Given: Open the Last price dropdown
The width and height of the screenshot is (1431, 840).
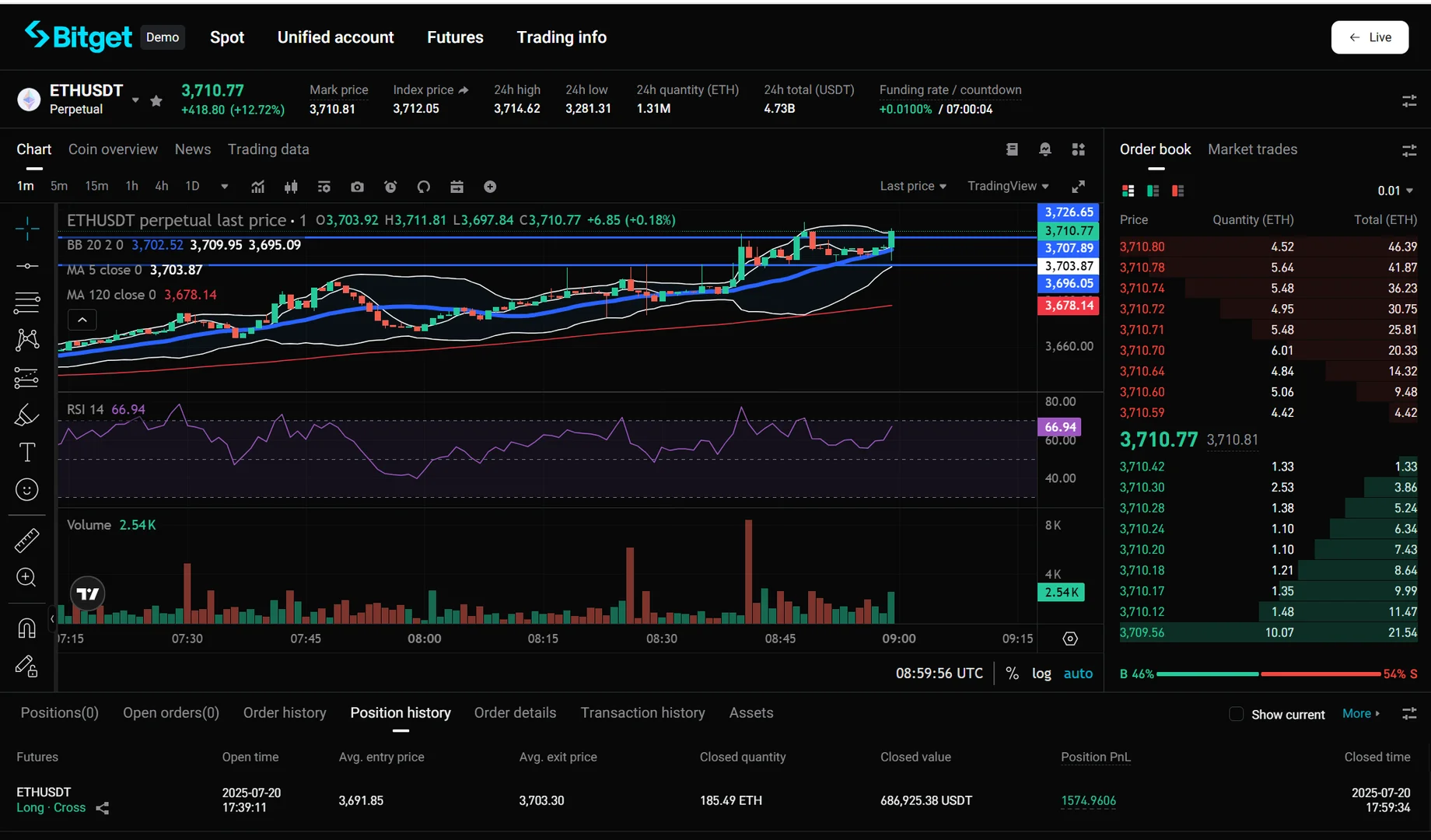Looking at the screenshot, I should tap(913, 187).
